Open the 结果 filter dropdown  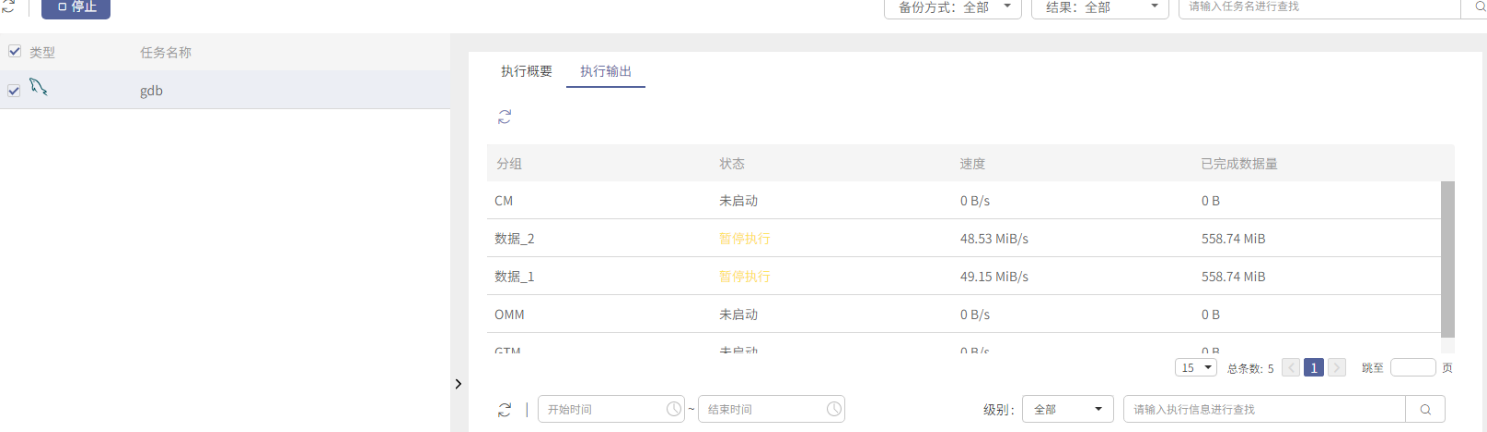1100,7
